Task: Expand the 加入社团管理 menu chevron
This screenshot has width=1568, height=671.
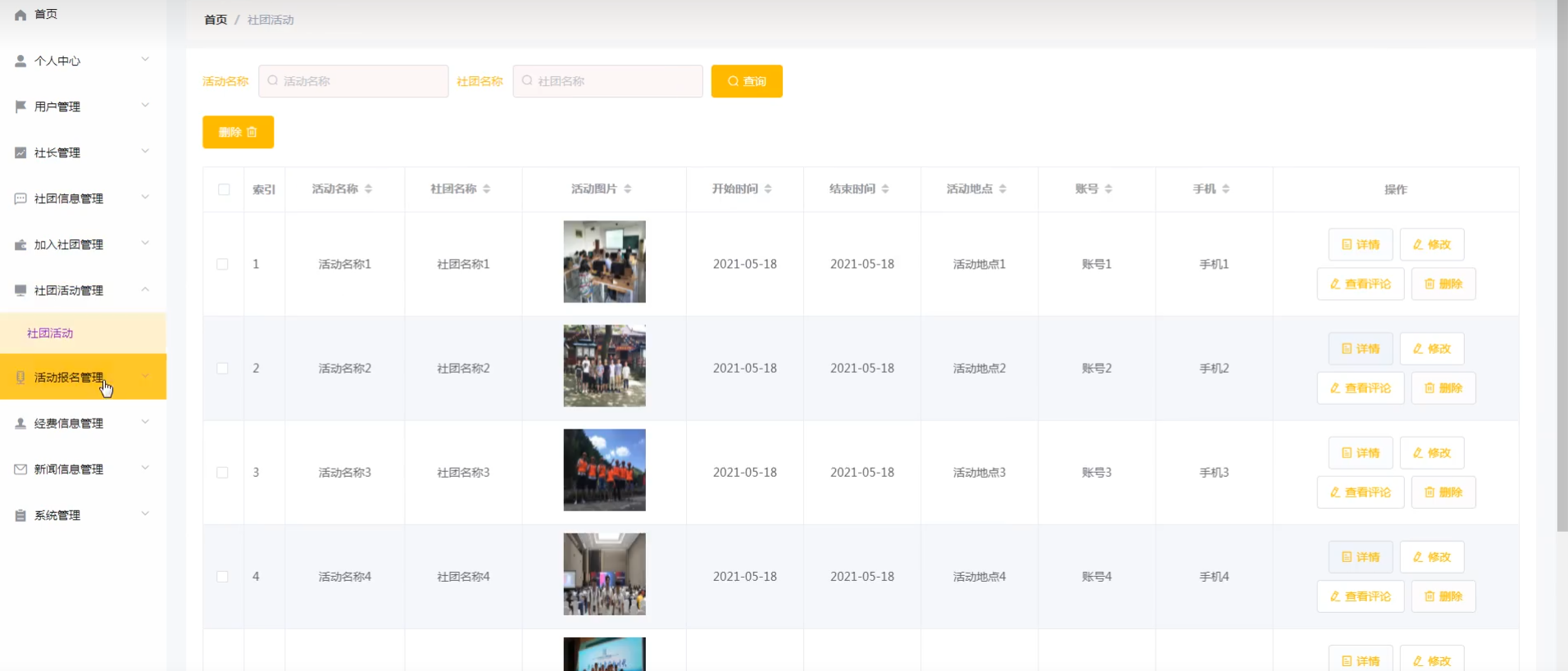Action: [x=145, y=243]
